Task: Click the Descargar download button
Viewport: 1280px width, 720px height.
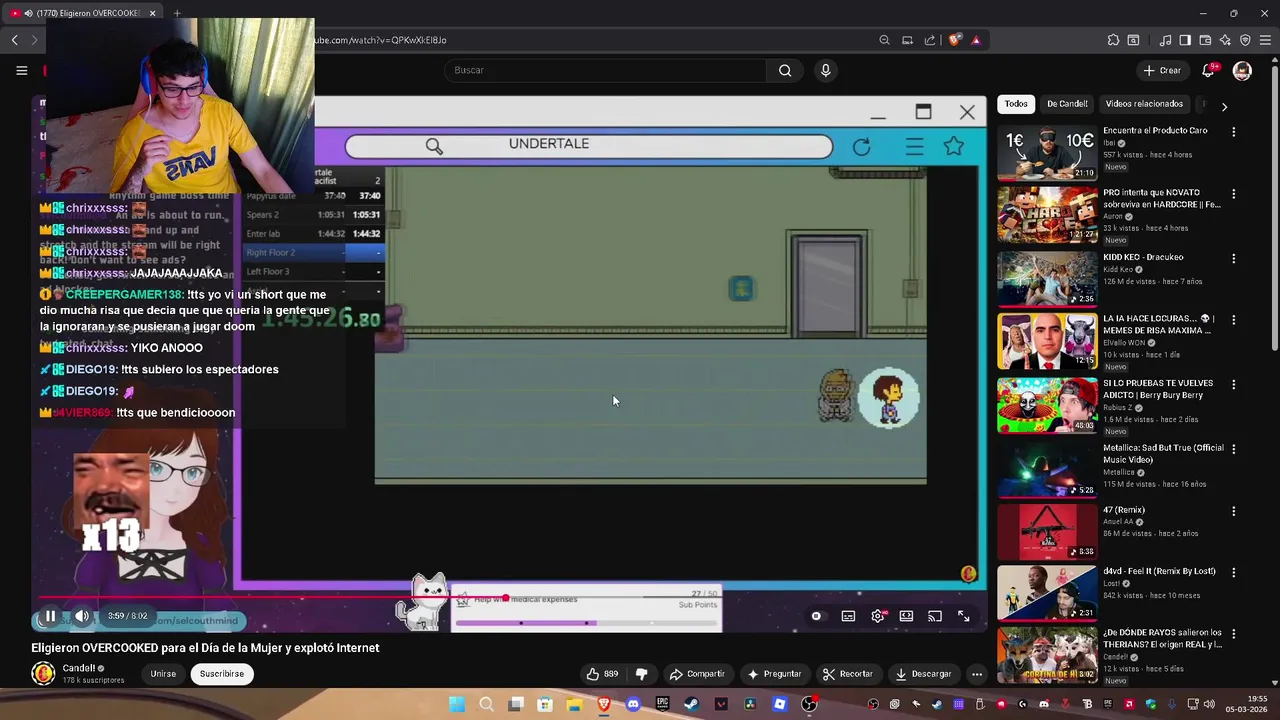Action: [923, 674]
